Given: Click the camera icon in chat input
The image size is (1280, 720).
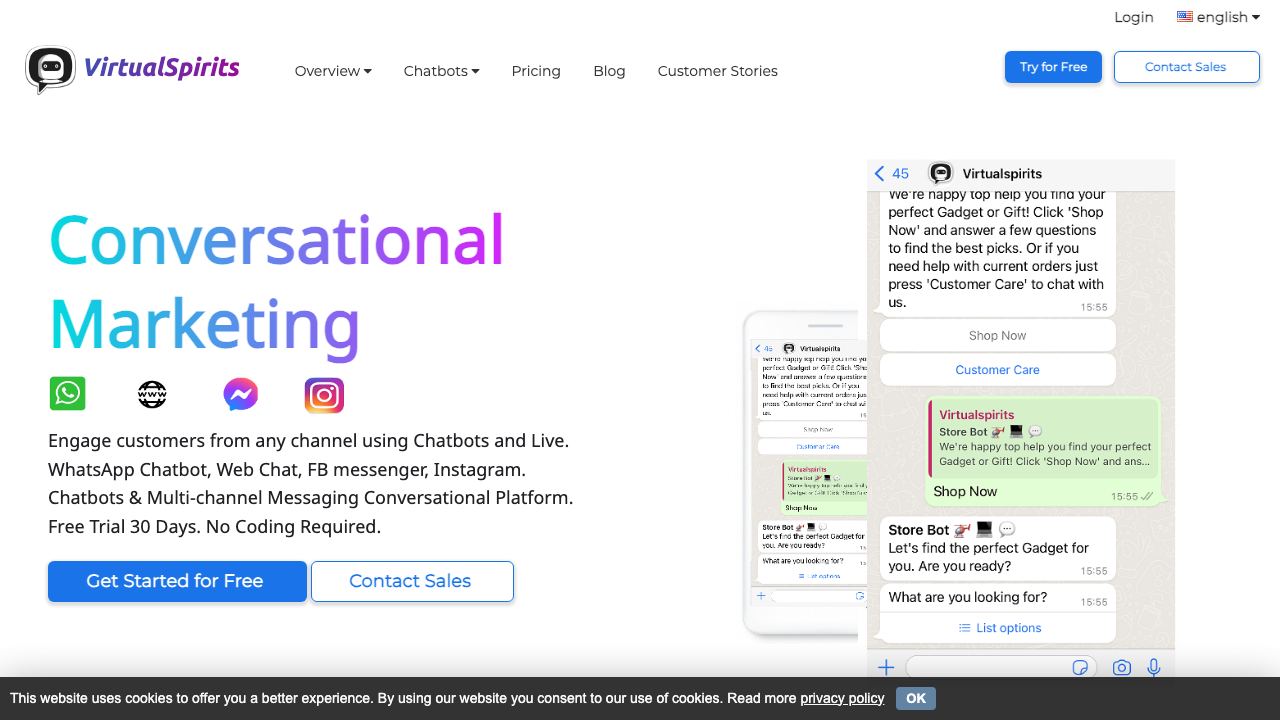Looking at the screenshot, I should point(1122,667).
